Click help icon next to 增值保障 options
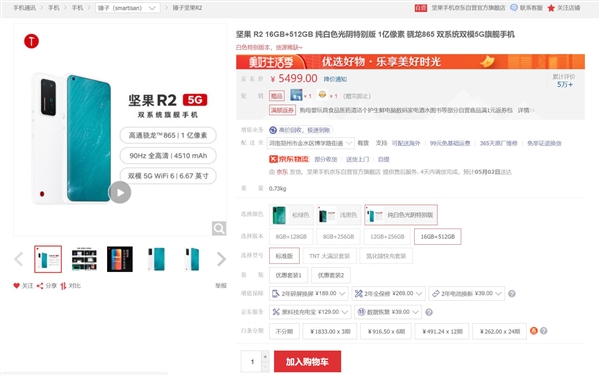The image size is (600, 376). pos(512,294)
